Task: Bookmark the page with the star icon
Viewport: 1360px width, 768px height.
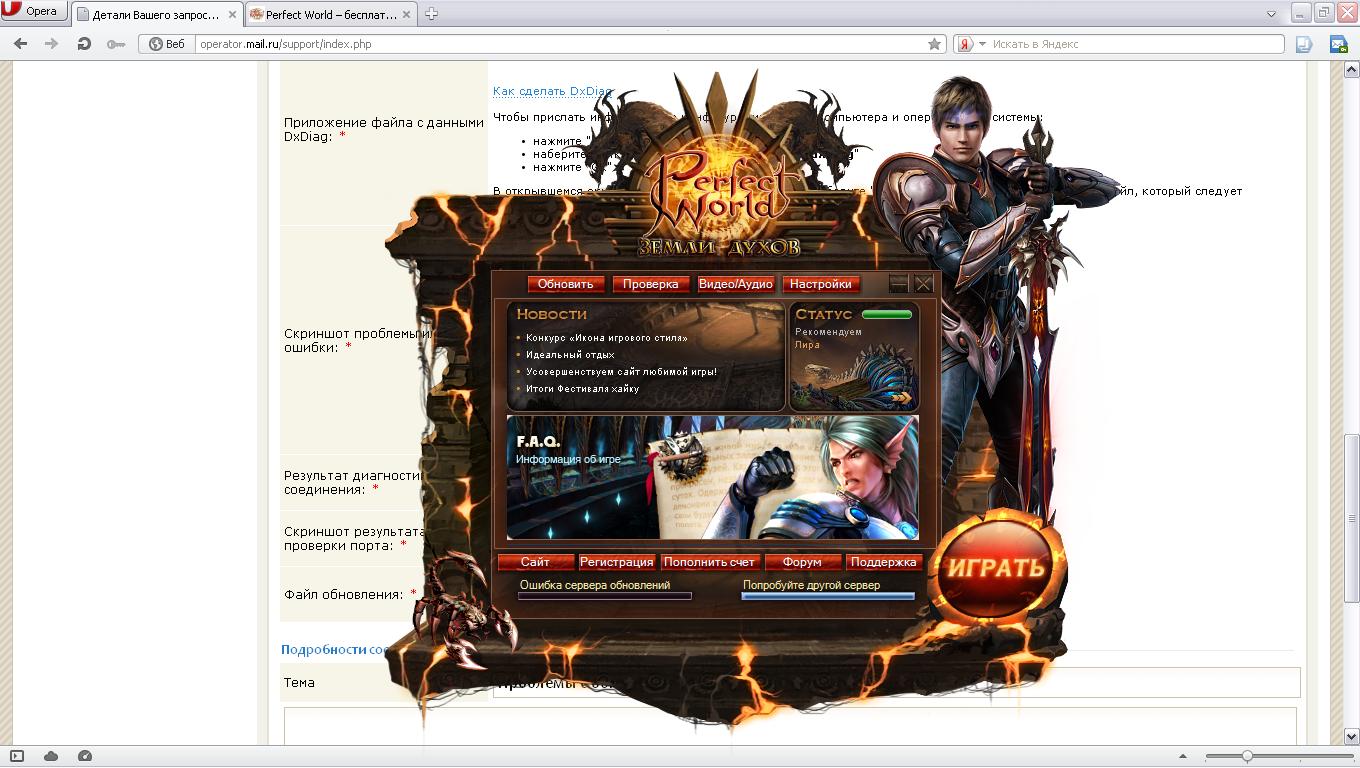Action: [x=934, y=44]
